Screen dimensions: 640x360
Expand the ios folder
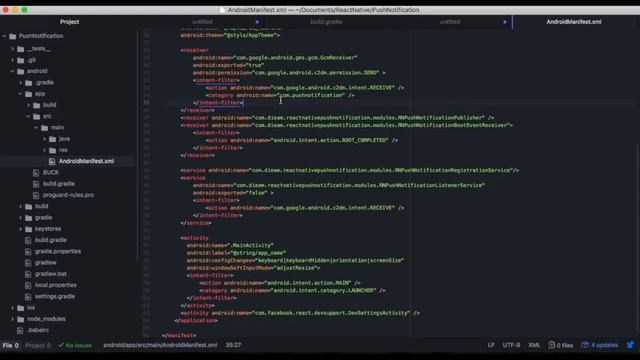coord(12,308)
